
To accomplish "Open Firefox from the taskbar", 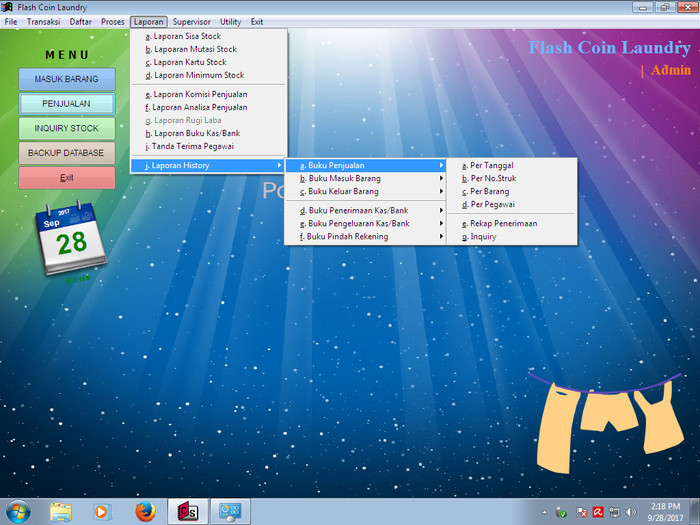I will [145, 512].
